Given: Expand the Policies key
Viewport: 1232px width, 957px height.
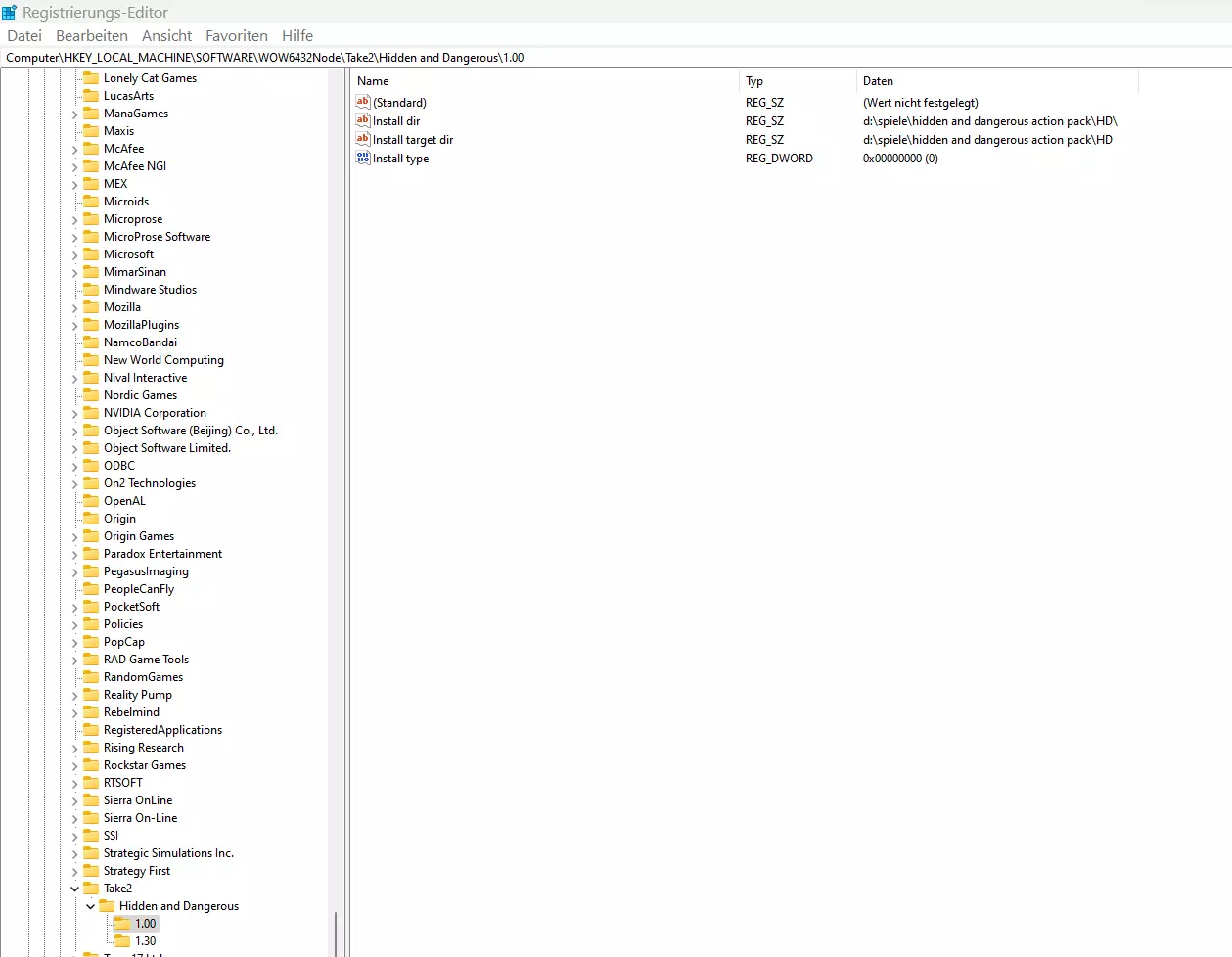Looking at the screenshot, I should coord(74,624).
